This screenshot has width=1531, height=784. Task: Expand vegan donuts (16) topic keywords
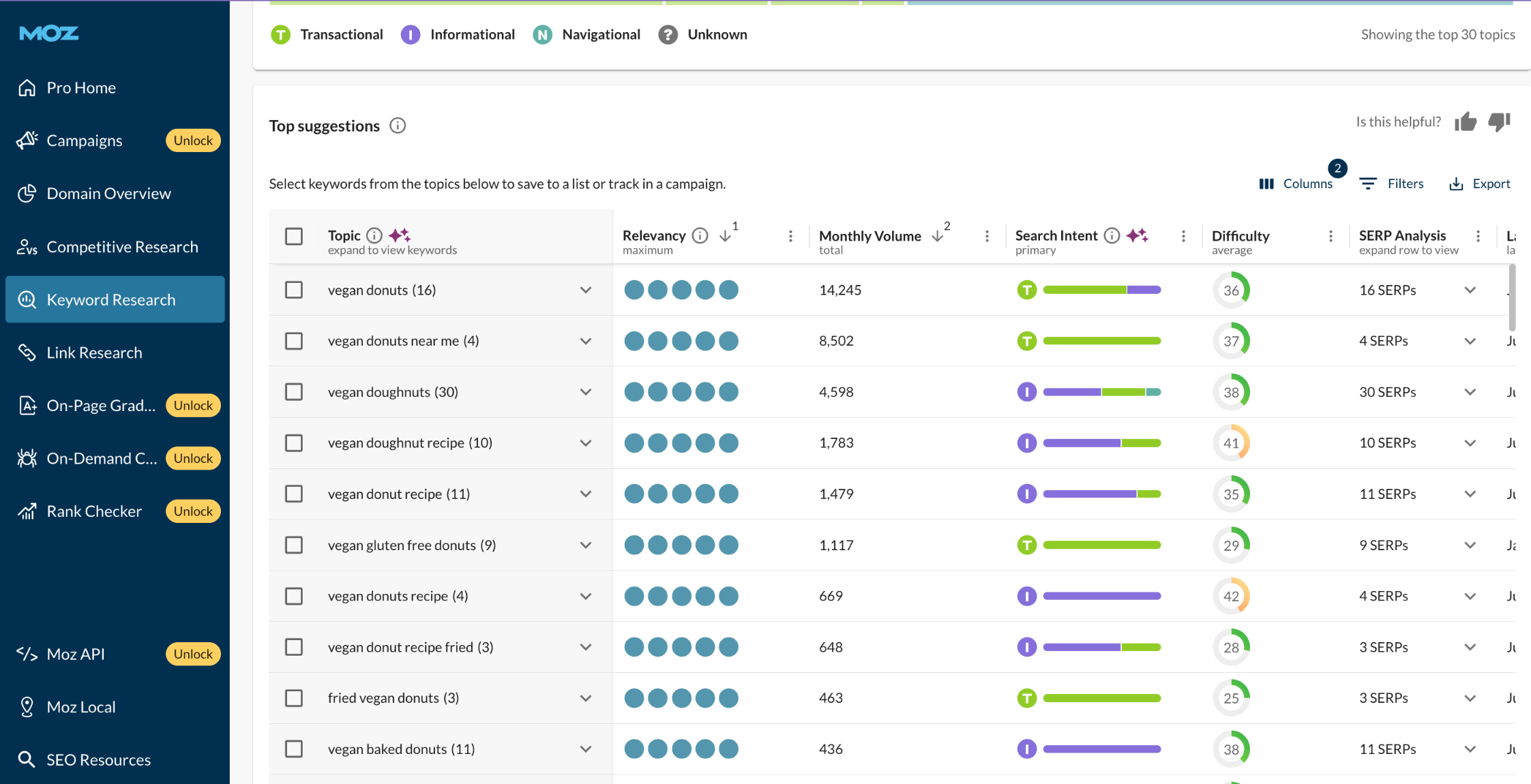click(586, 290)
